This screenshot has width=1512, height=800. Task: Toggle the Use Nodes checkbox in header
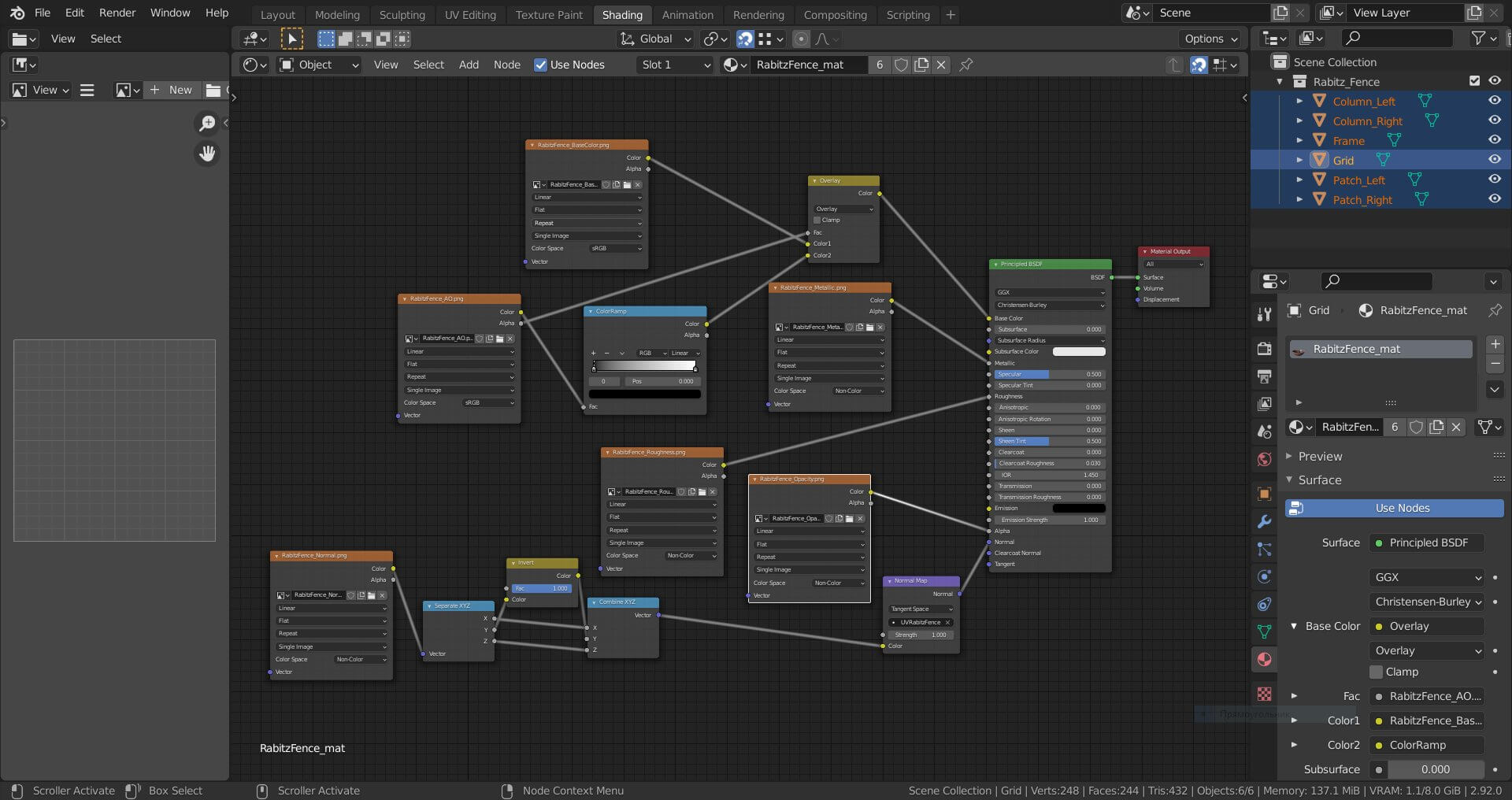click(540, 65)
